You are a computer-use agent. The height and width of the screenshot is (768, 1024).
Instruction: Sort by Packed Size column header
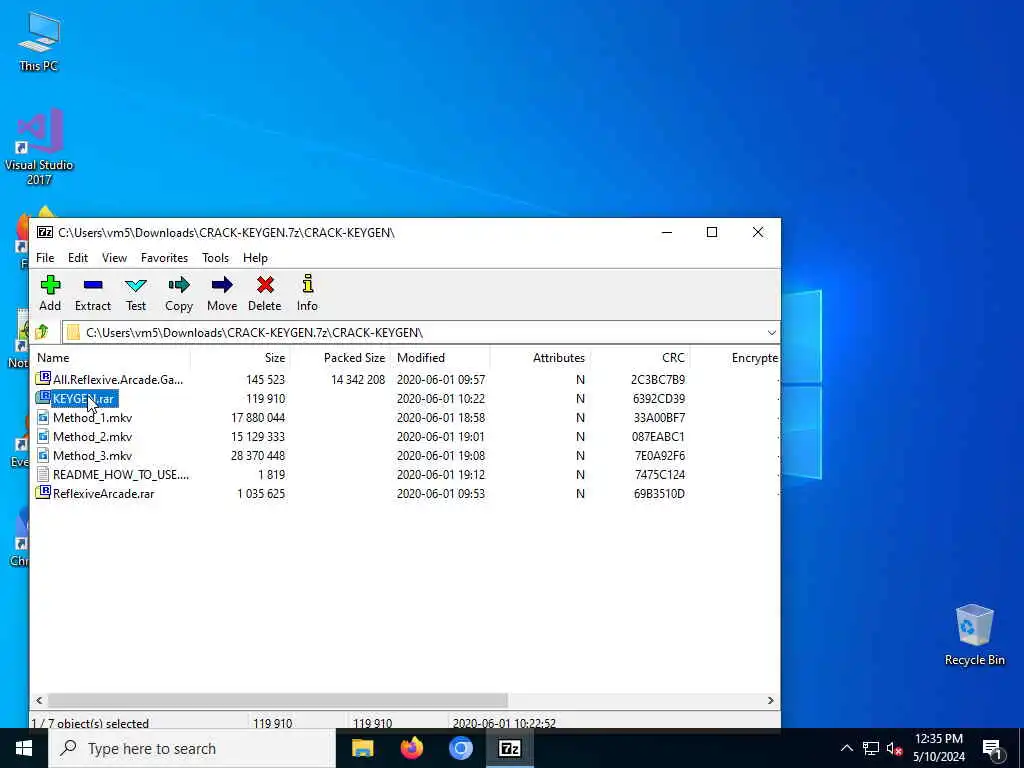coord(340,358)
